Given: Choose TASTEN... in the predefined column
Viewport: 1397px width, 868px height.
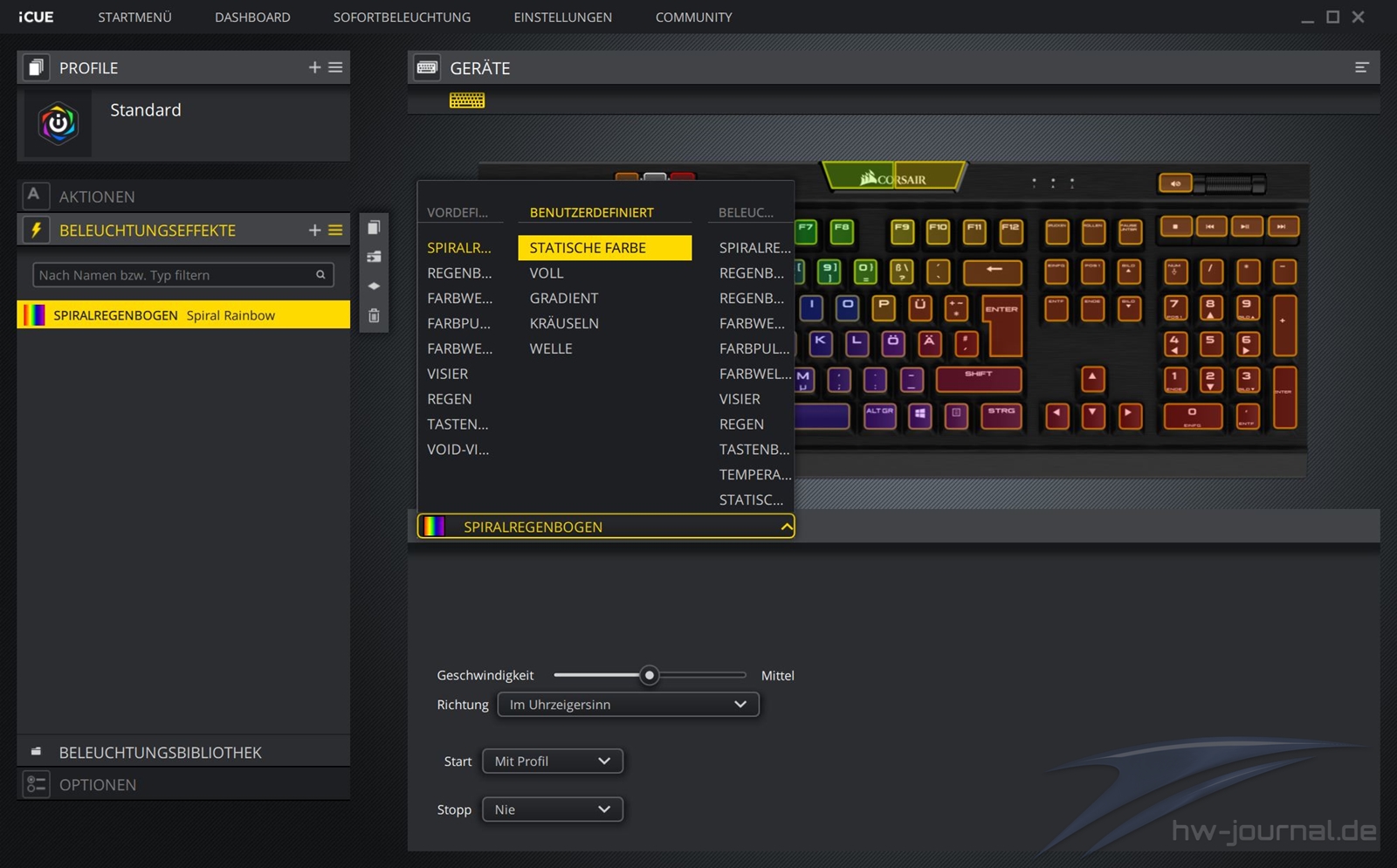Looking at the screenshot, I should click(x=458, y=424).
